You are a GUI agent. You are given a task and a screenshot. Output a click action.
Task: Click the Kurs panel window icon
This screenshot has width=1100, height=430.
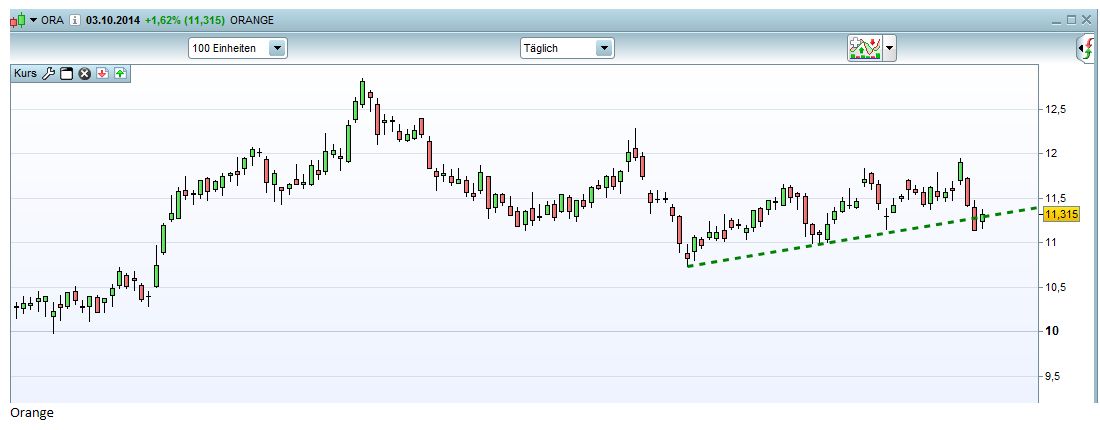click(66, 73)
